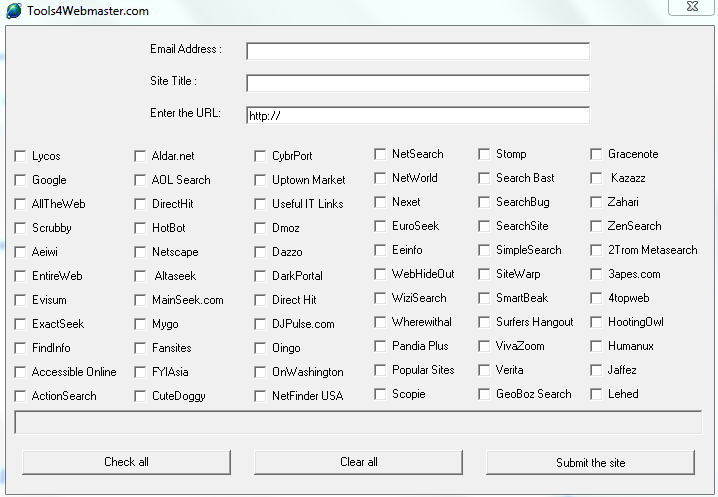This screenshot has width=718, height=497.
Task: Click into the Site Title field
Action: (x=418, y=83)
